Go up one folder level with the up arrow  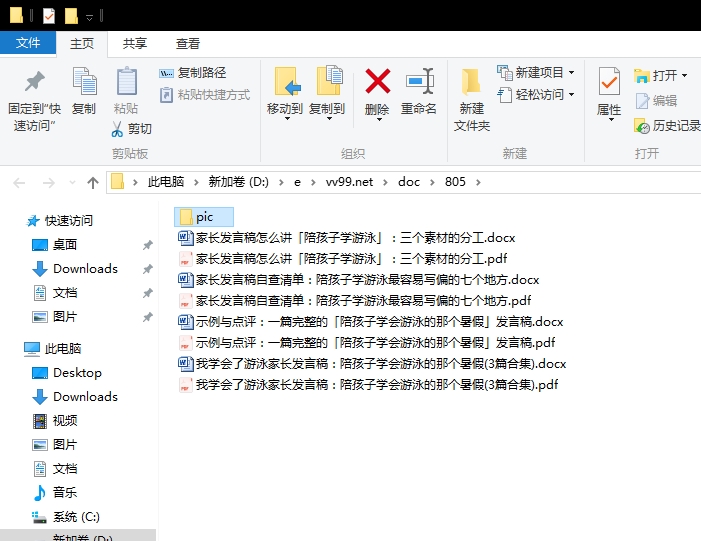coord(93,182)
